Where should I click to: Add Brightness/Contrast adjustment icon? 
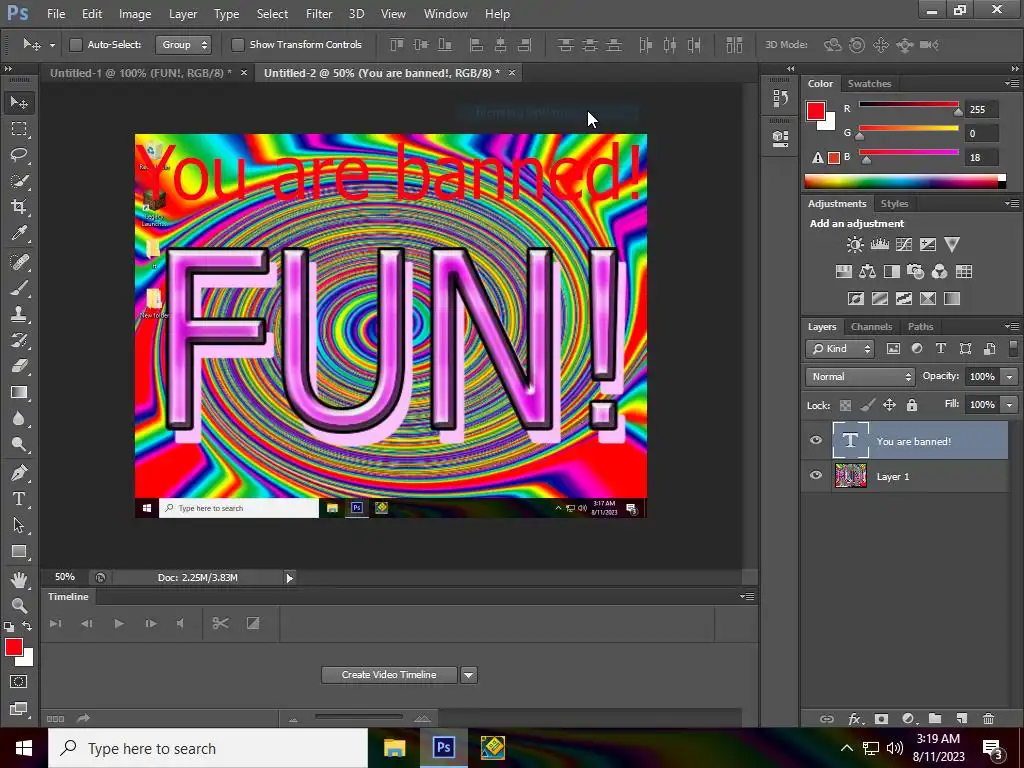point(855,244)
